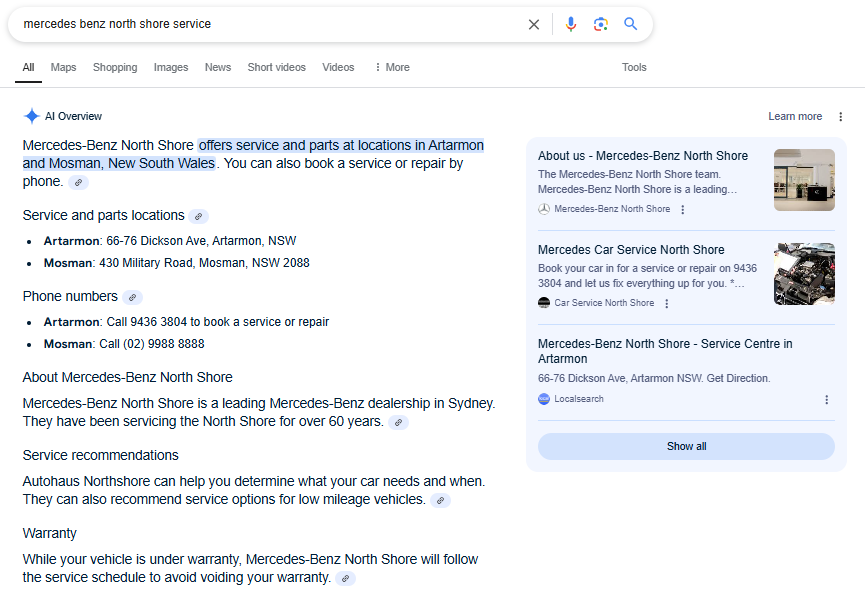Open three-dot menu for Mercedes-Benz North Shore source
865x594 pixels.
[x=683, y=210]
